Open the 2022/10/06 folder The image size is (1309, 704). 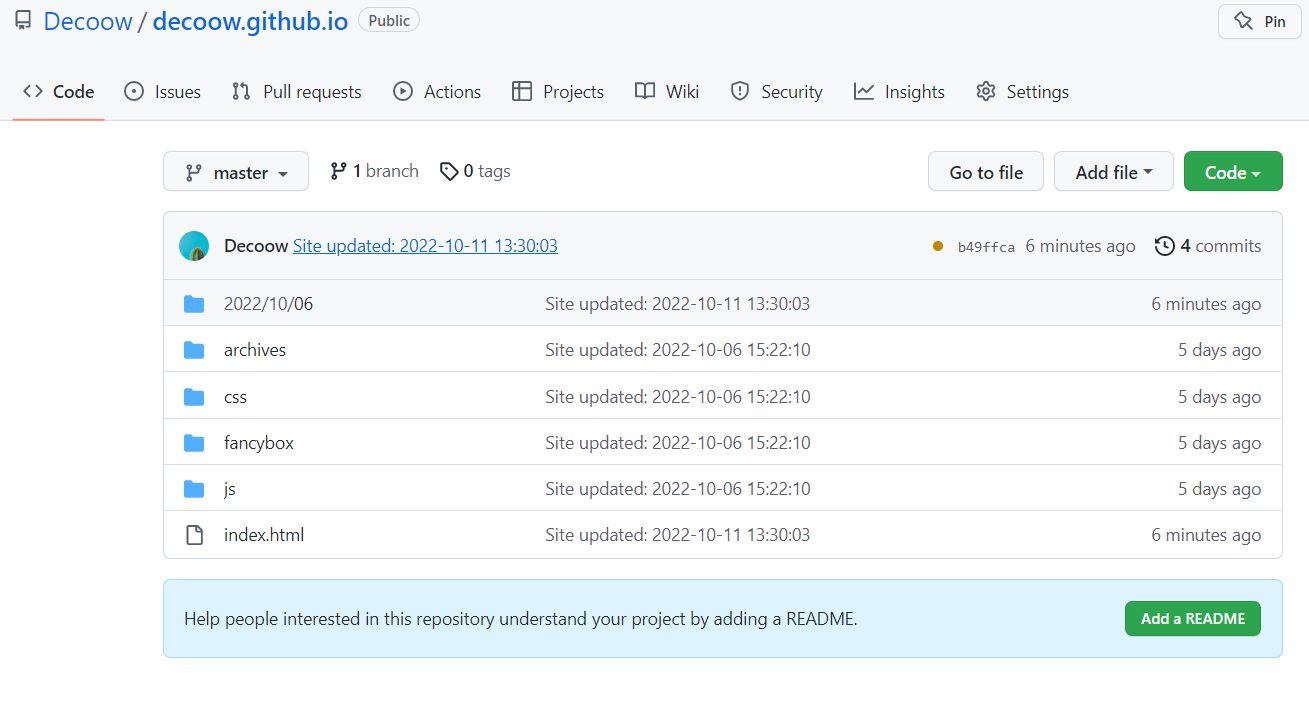tap(268, 303)
